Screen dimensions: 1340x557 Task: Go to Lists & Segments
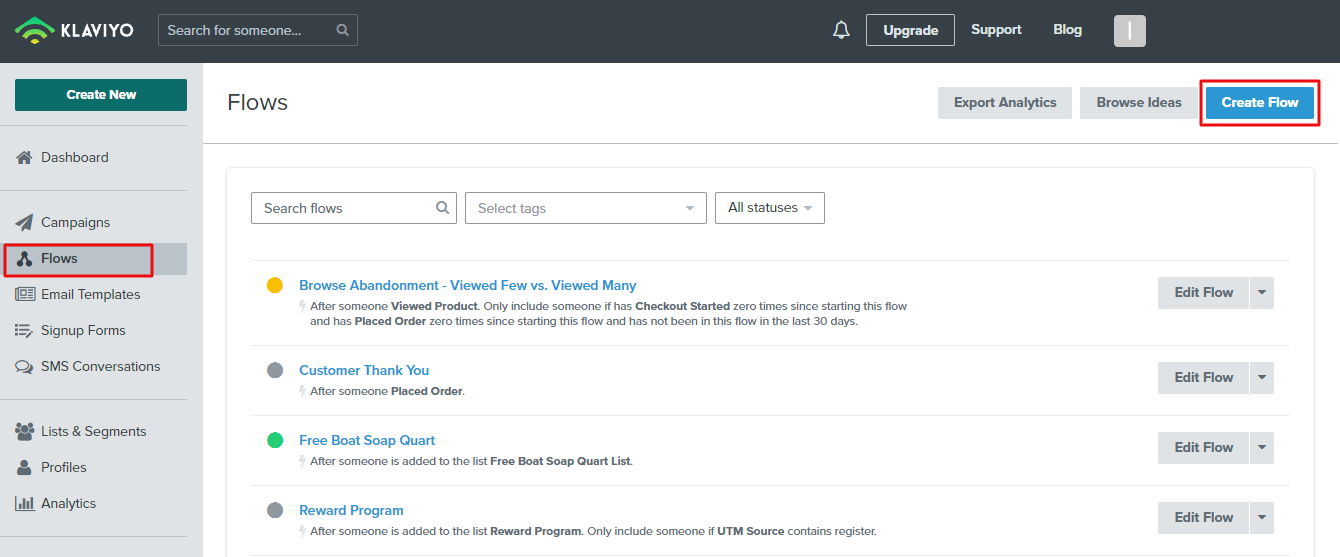pyautogui.click(x=93, y=431)
